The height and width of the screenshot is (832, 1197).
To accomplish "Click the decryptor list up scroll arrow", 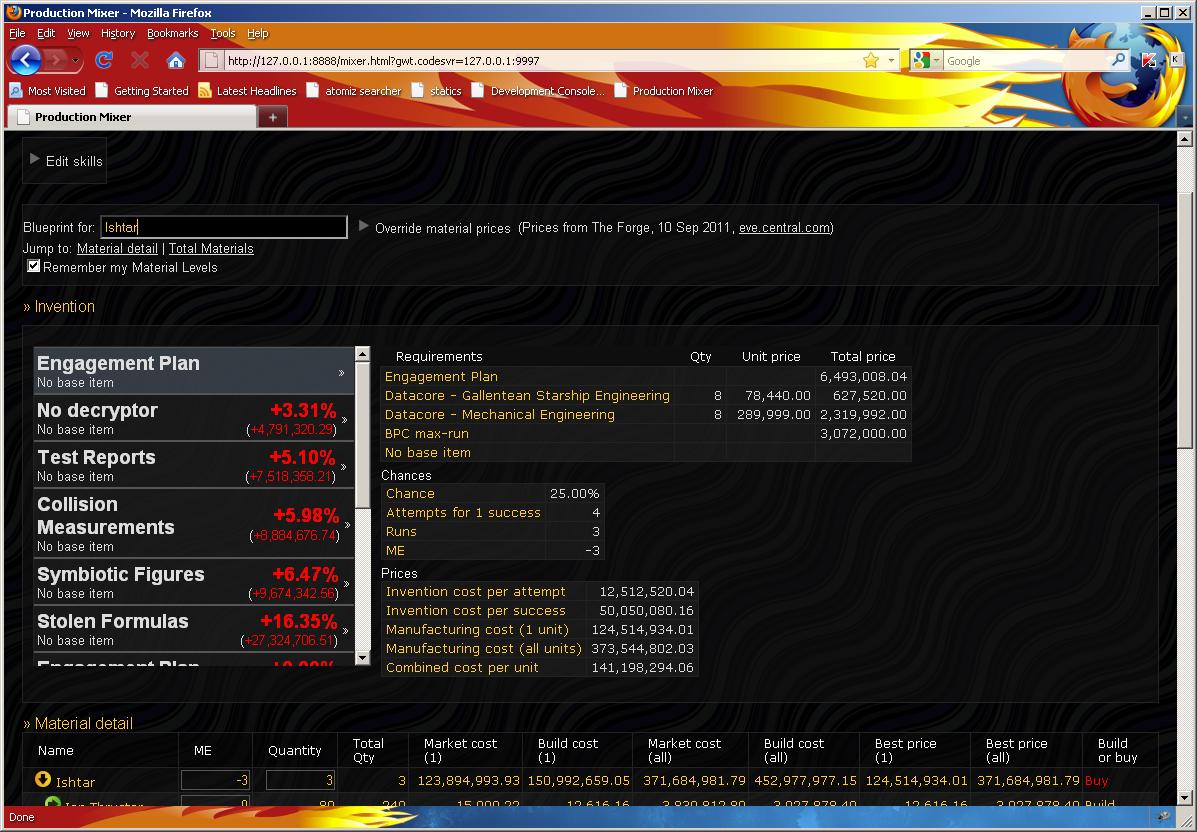I will pos(363,354).
